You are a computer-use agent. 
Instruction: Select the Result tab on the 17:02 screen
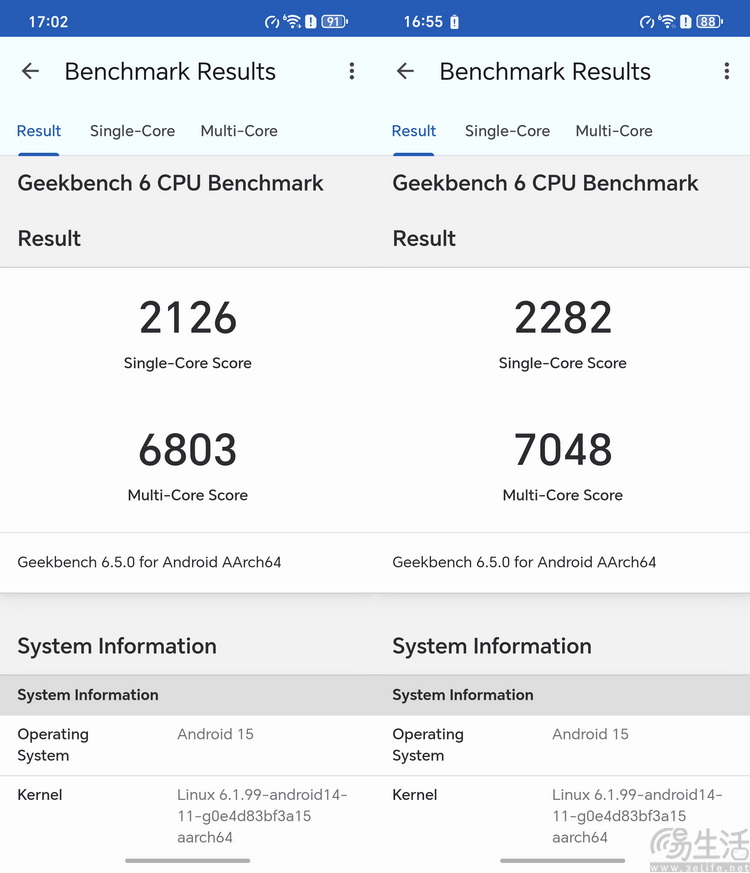pyautogui.click(x=39, y=131)
